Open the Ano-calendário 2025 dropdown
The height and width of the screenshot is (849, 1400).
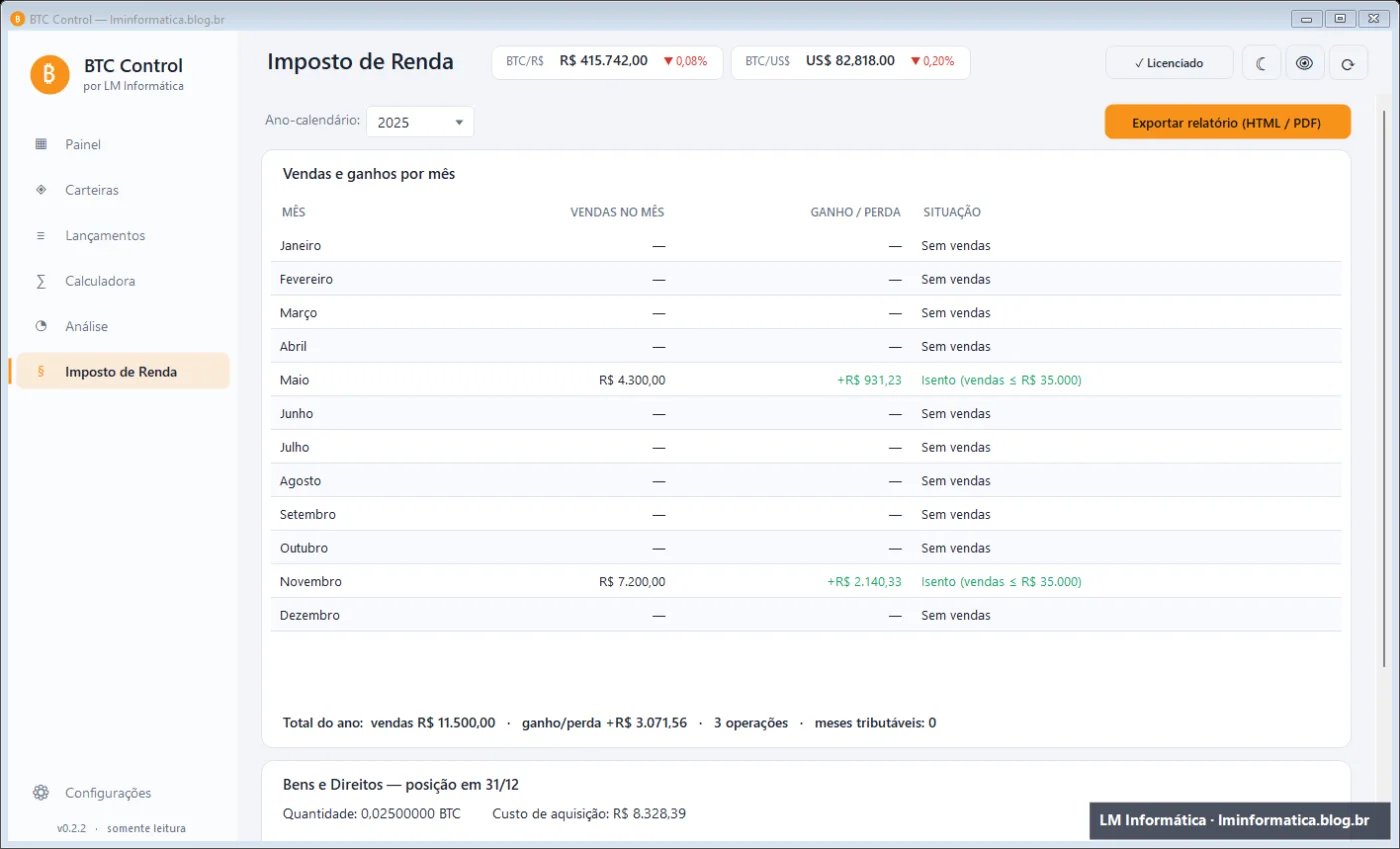pos(420,122)
